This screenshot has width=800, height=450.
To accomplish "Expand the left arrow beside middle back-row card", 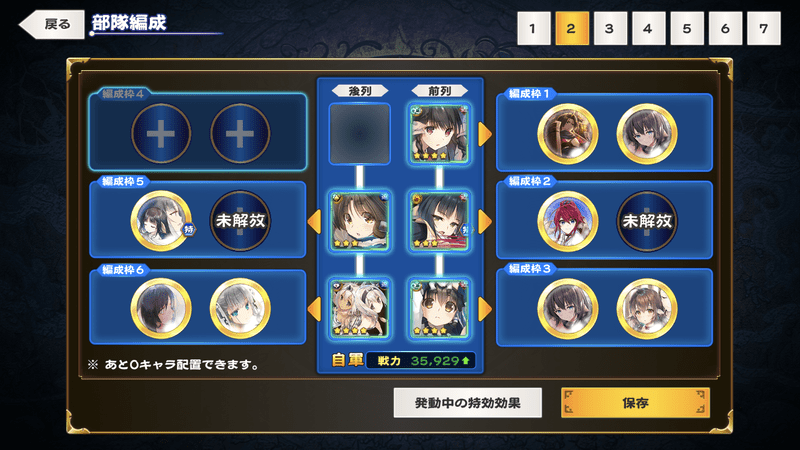I will click(314, 222).
